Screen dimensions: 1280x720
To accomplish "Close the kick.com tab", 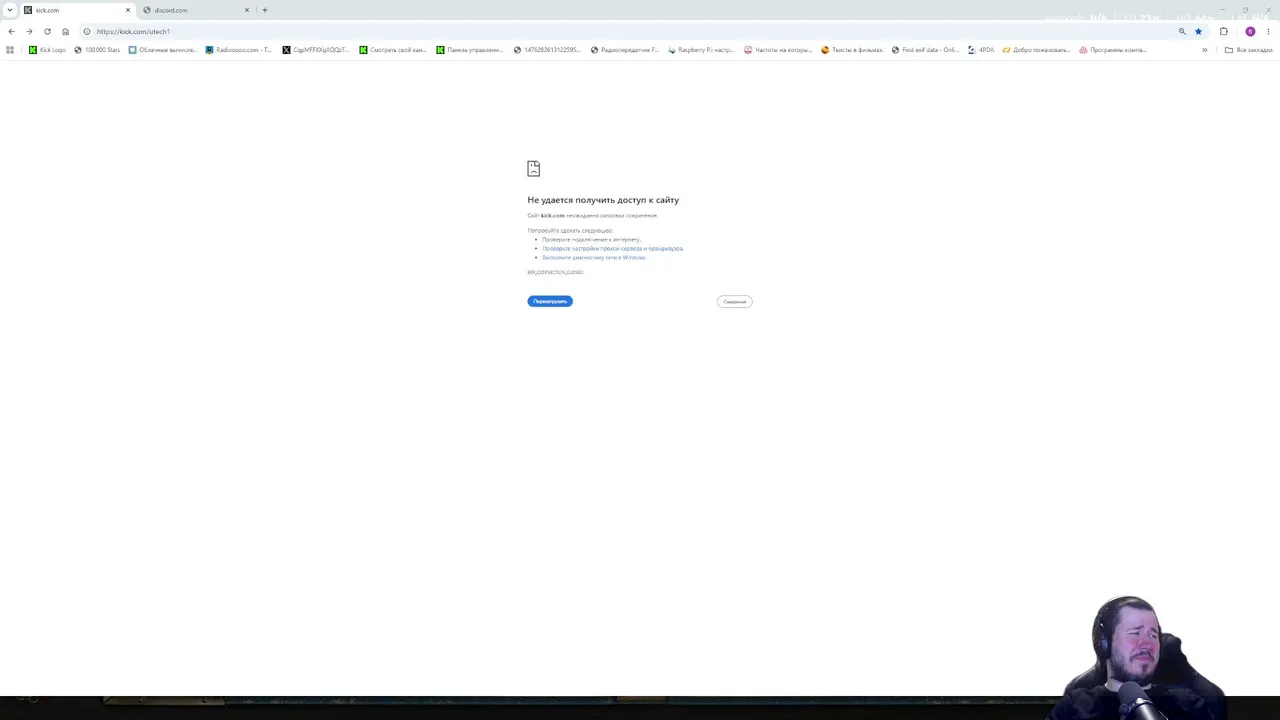I will (x=128, y=10).
